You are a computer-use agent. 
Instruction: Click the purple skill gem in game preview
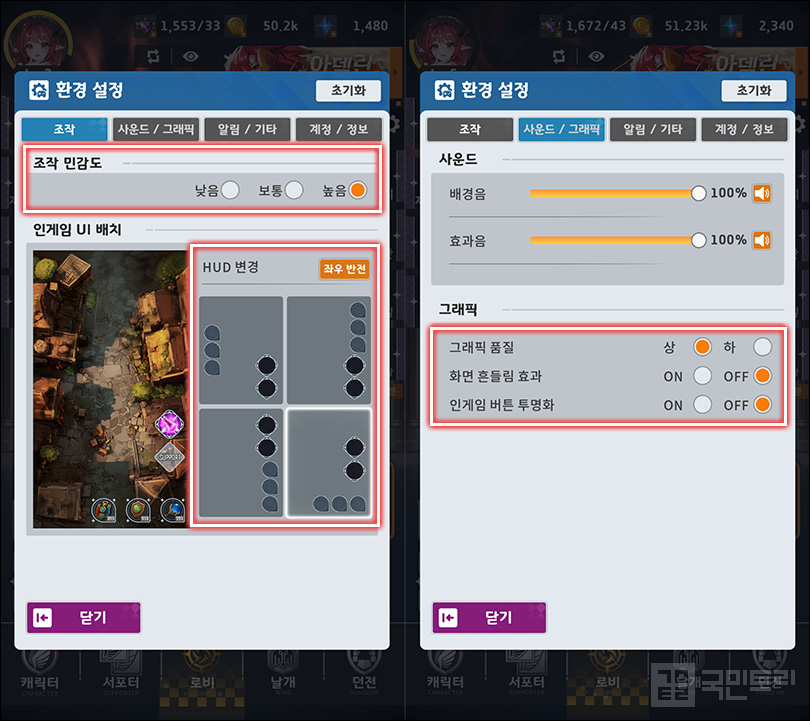coord(169,424)
